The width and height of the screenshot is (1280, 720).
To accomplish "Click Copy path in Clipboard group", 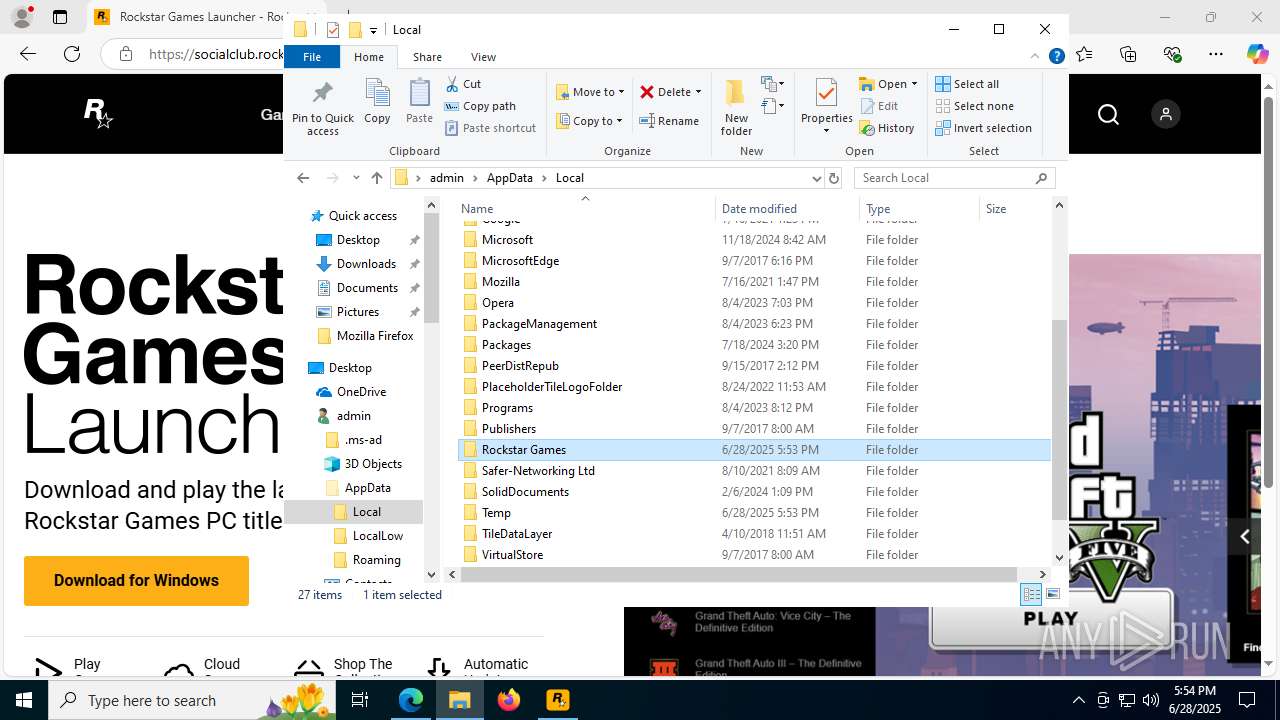I will (480, 106).
